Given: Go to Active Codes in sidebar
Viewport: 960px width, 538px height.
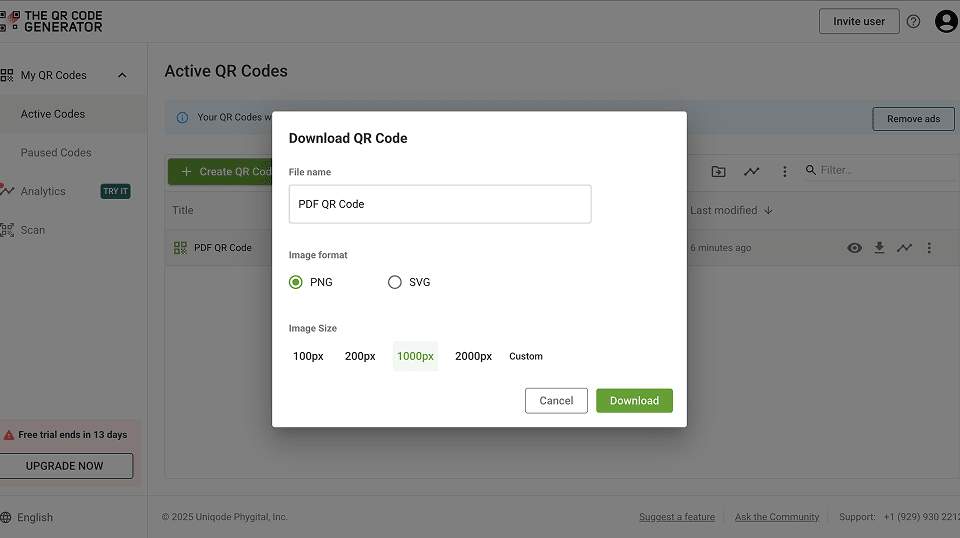Looking at the screenshot, I should (x=53, y=114).
